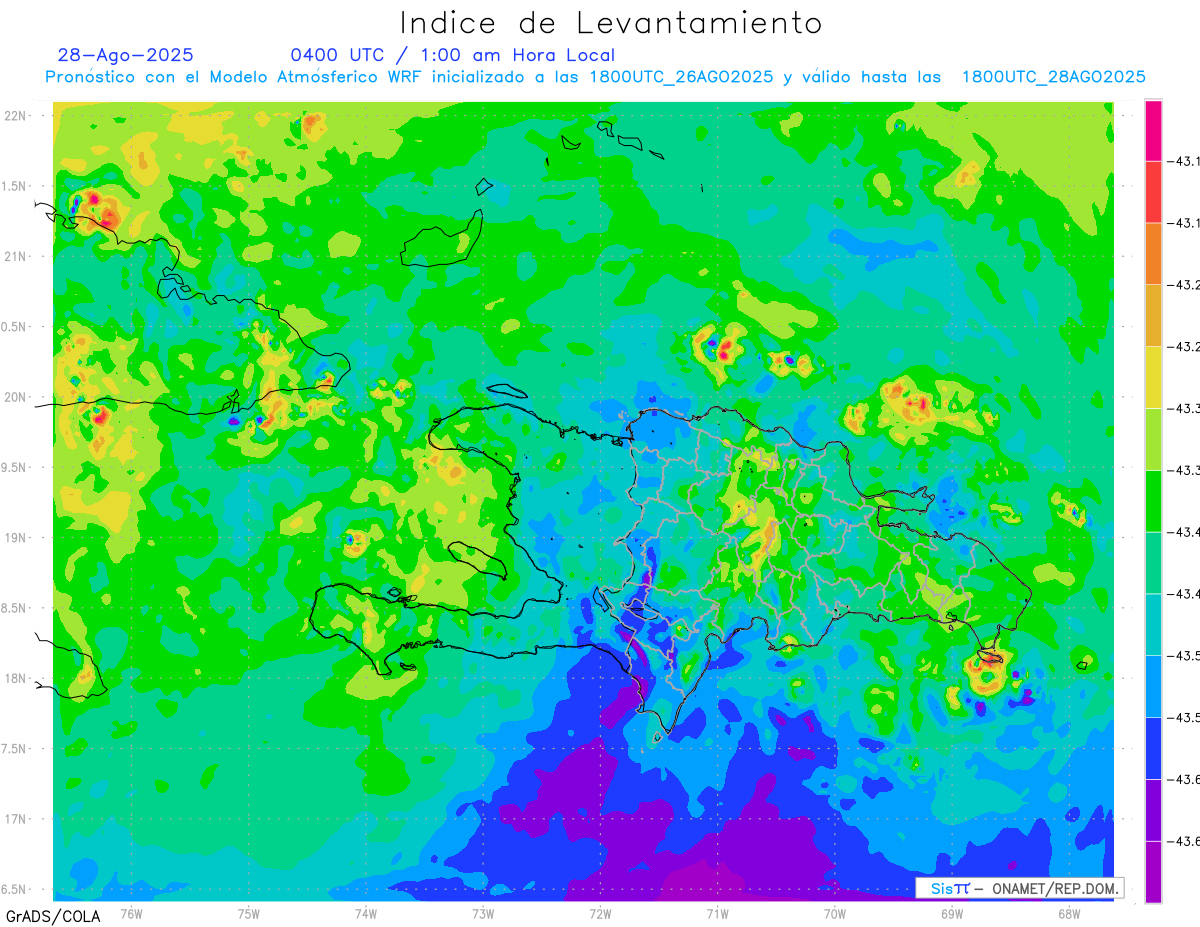Select the red segment of the color scale
Image resolution: width=1200 pixels, height=927 pixels.
click(x=1153, y=192)
